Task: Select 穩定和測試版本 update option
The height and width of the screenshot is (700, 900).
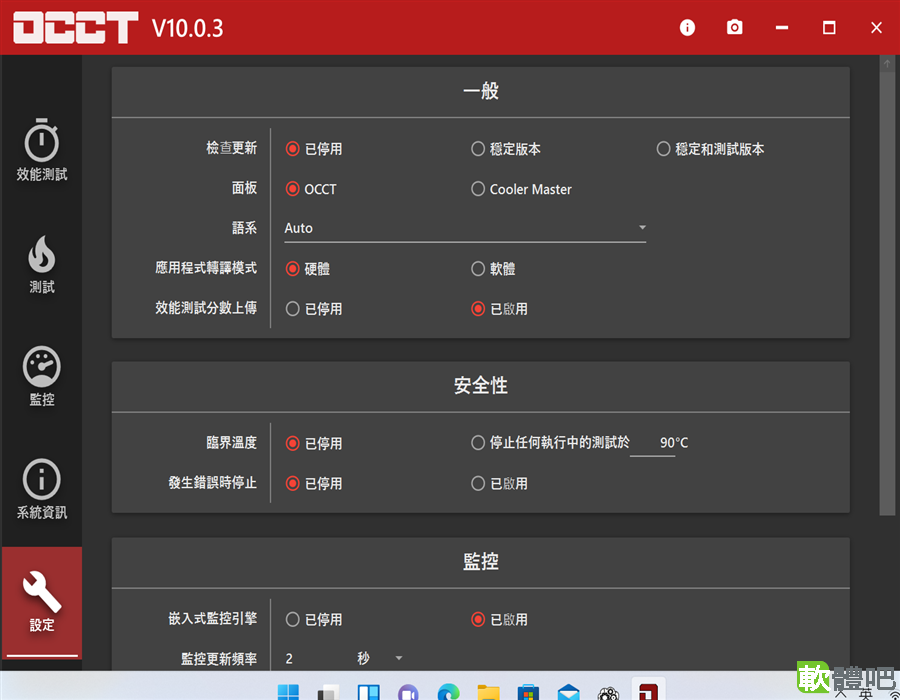Action: click(710, 149)
